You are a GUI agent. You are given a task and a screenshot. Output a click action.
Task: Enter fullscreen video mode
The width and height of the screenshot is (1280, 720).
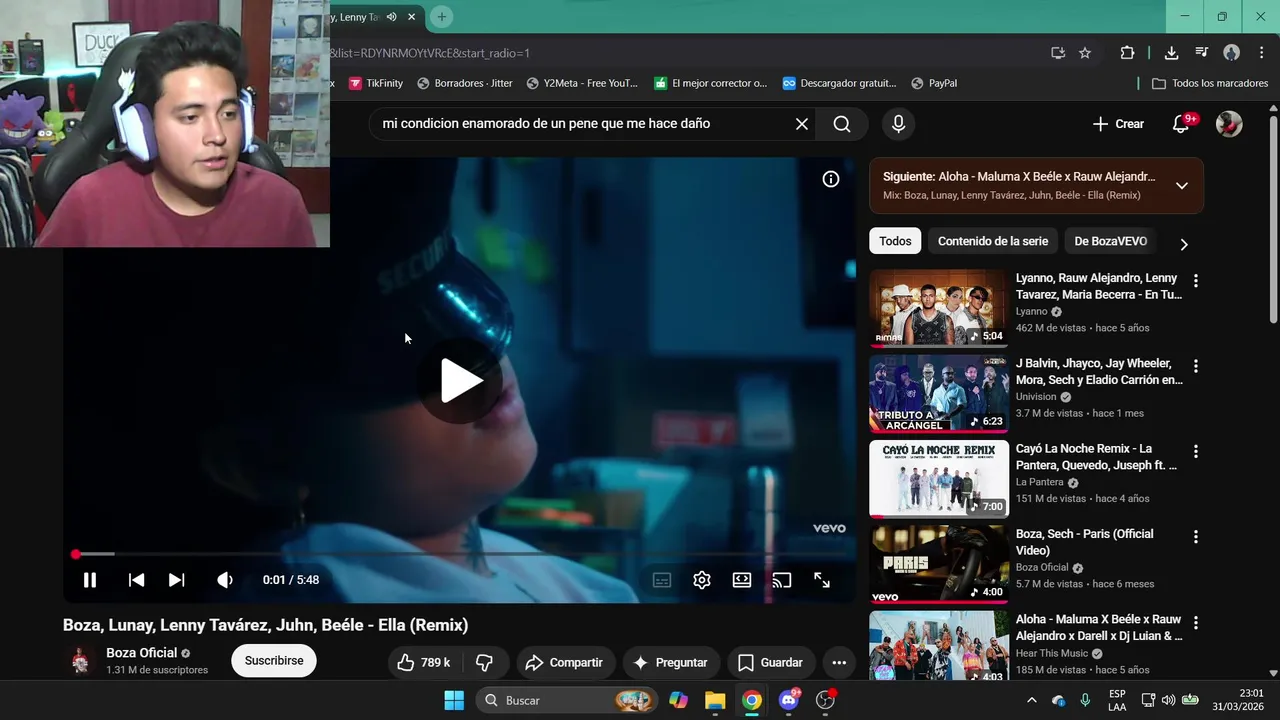point(822,580)
